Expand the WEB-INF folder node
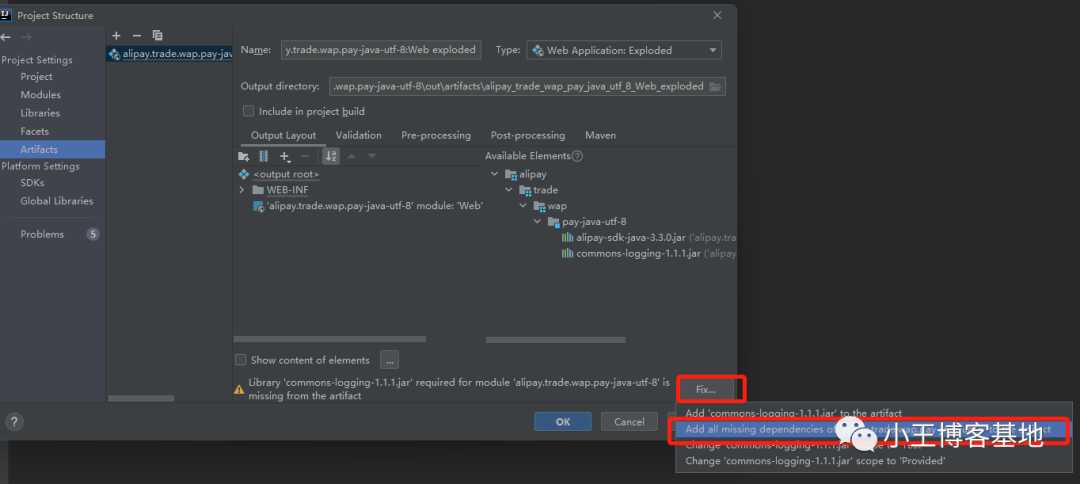This screenshot has height=484, width=1080. (242, 190)
